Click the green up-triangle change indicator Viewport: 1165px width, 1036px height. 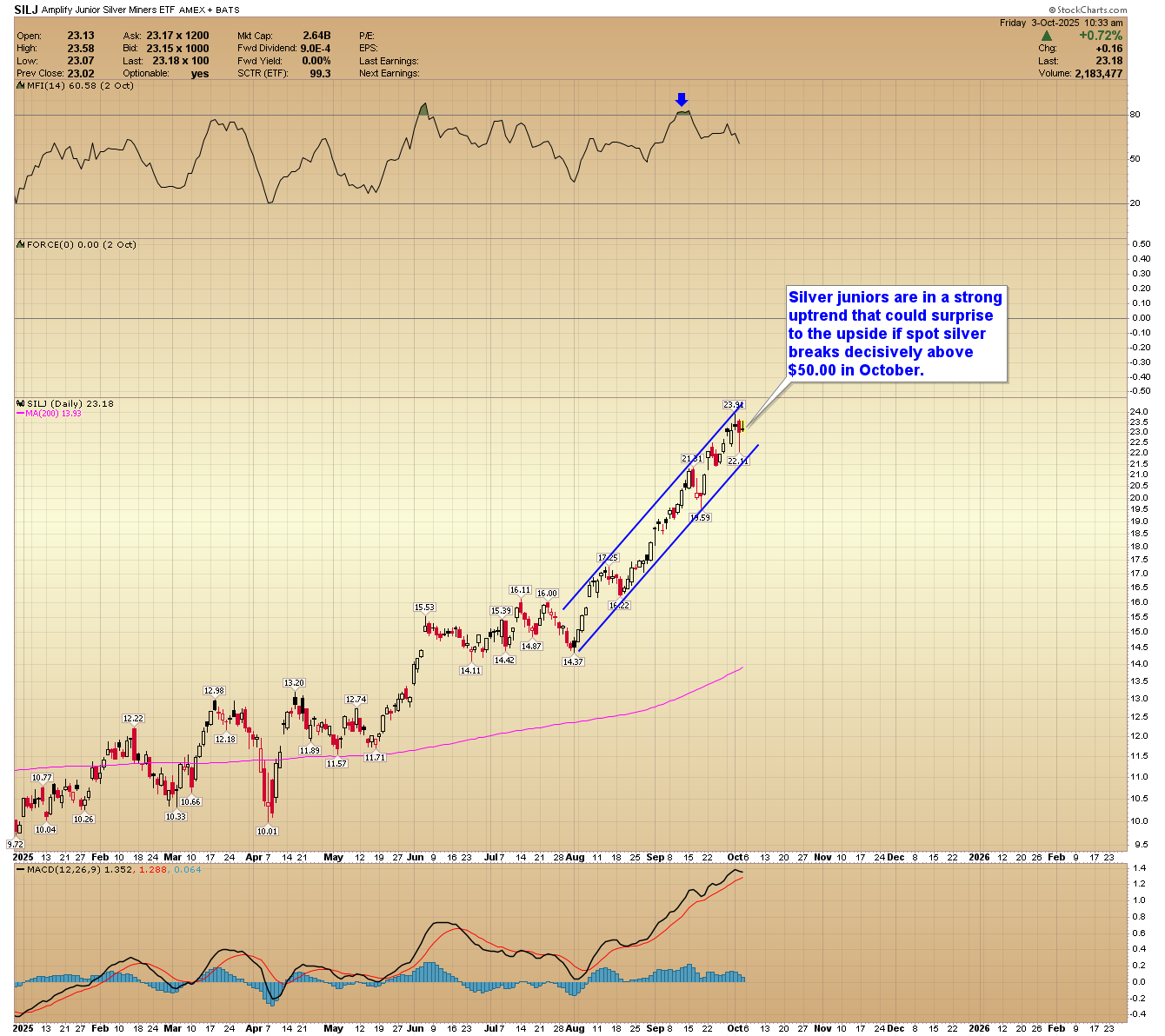click(x=1047, y=36)
